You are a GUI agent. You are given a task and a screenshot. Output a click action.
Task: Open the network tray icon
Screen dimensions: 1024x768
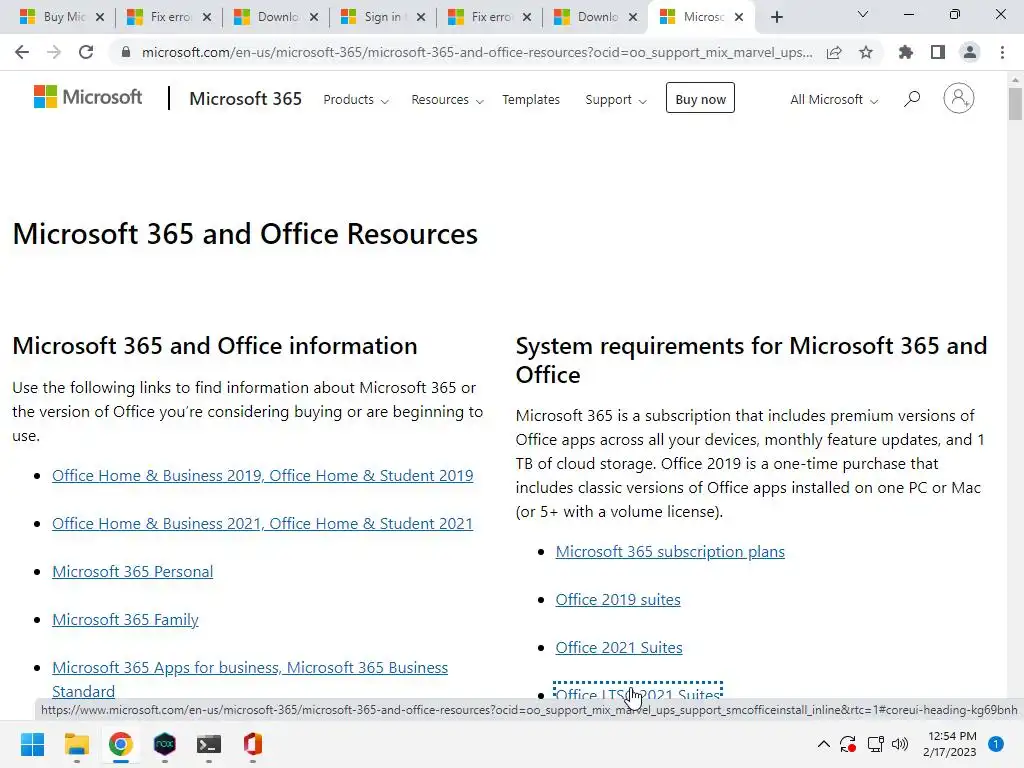875,744
